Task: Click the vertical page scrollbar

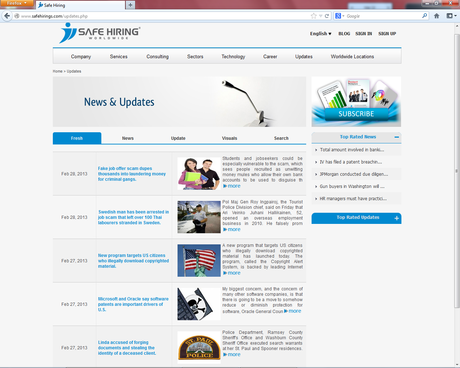Action: (457, 170)
